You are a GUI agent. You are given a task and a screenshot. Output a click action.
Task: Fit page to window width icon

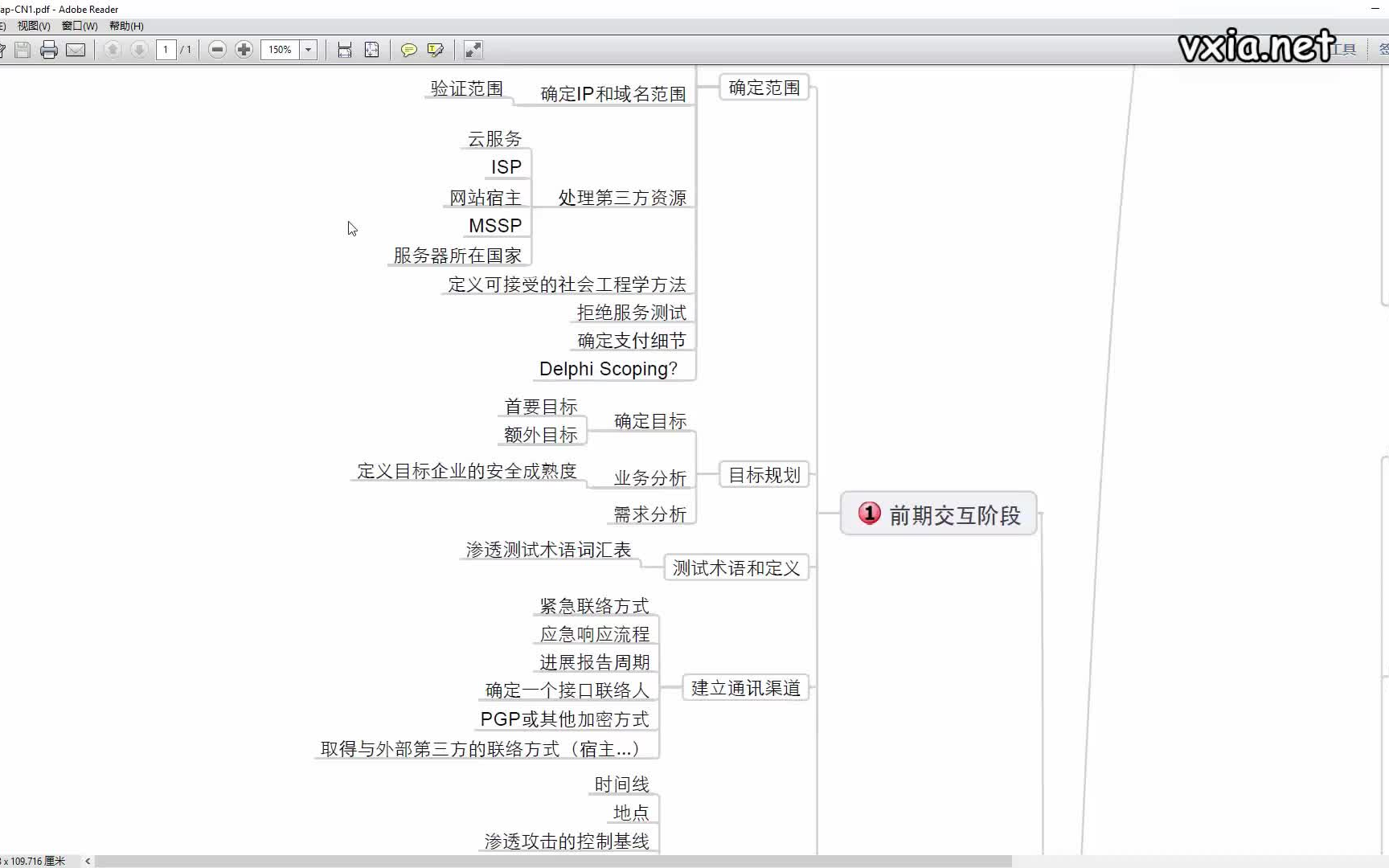point(345,50)
